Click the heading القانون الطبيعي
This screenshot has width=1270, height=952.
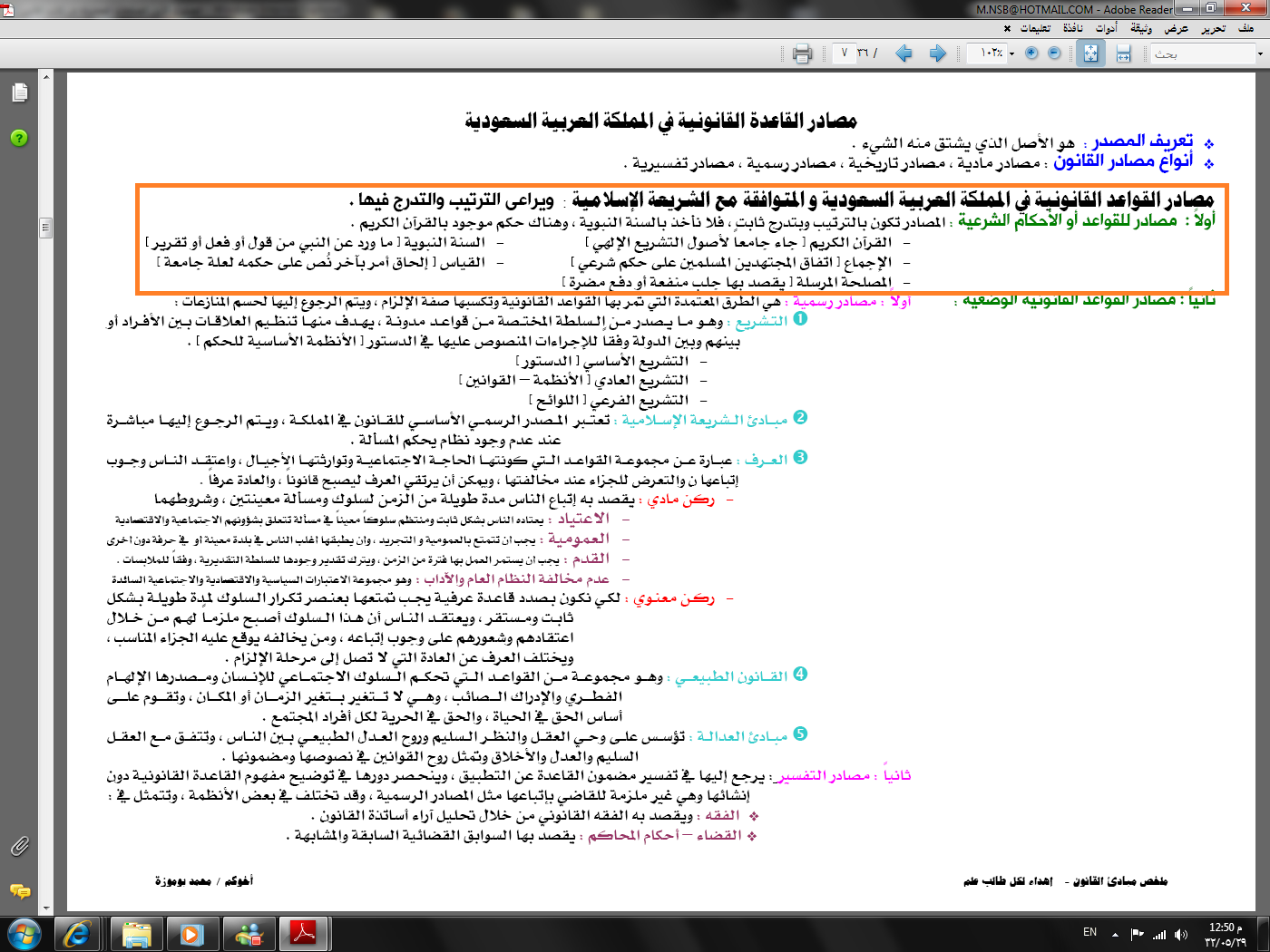coord(733,677)
